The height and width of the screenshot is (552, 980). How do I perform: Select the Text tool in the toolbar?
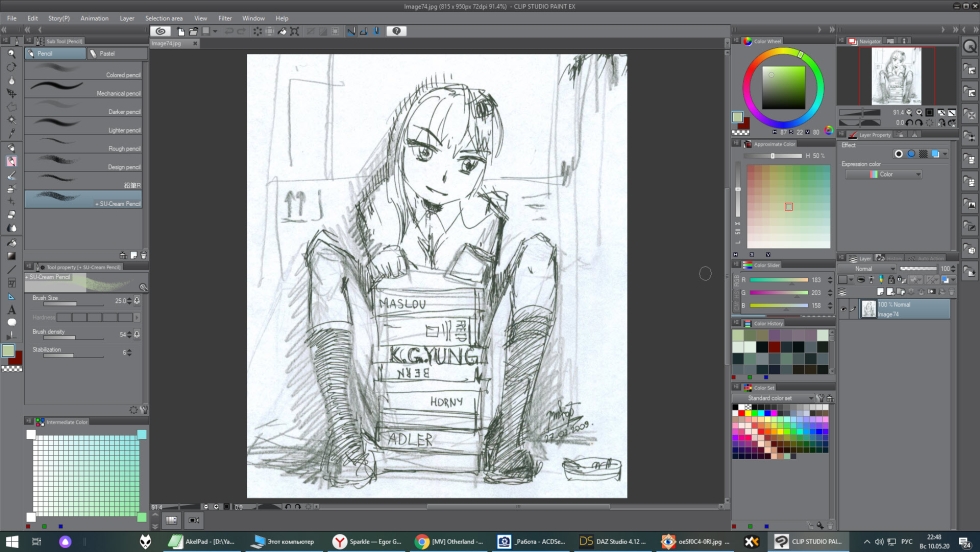click(x=11, y=309)
